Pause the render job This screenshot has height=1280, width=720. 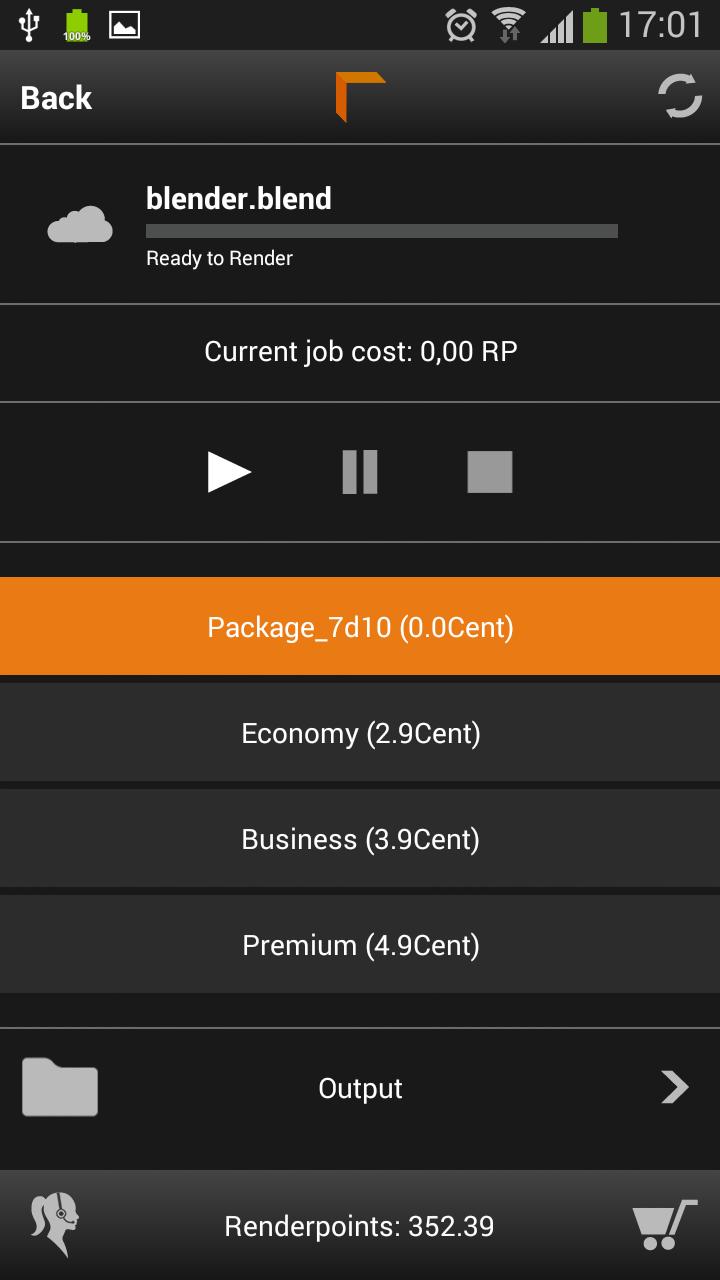(x=360, y=472)
